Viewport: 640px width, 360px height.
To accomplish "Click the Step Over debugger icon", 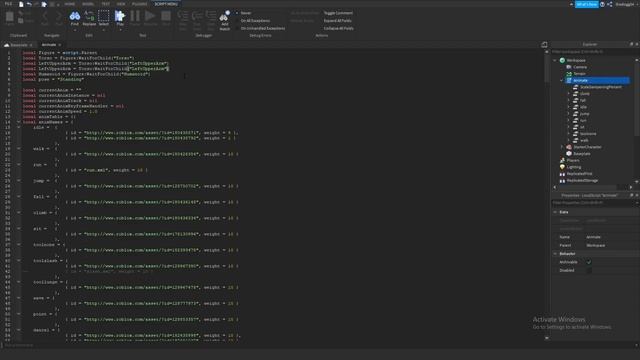I will pos(197,16).
